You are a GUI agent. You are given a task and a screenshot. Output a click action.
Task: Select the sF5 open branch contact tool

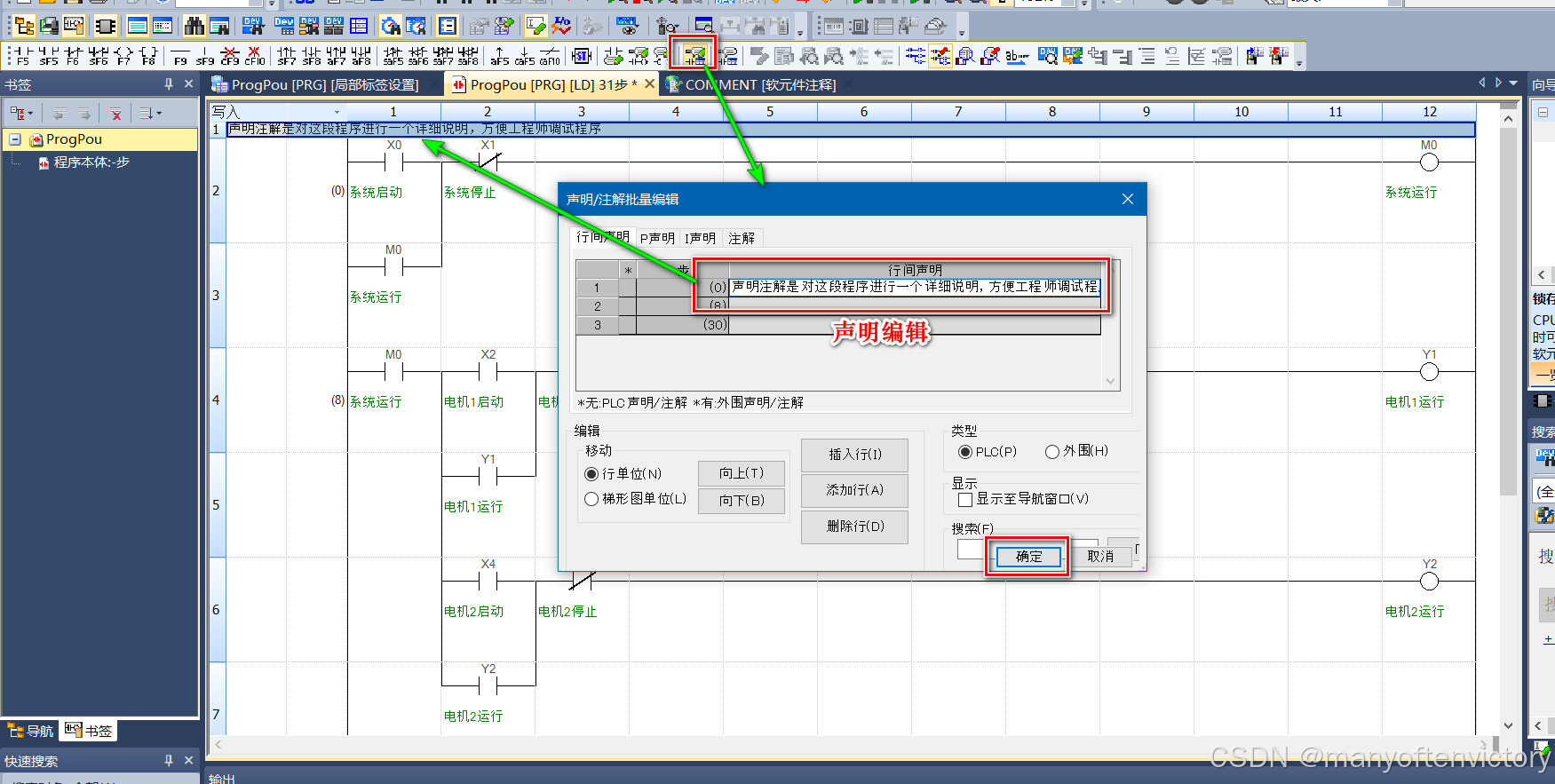click(49, 56)
